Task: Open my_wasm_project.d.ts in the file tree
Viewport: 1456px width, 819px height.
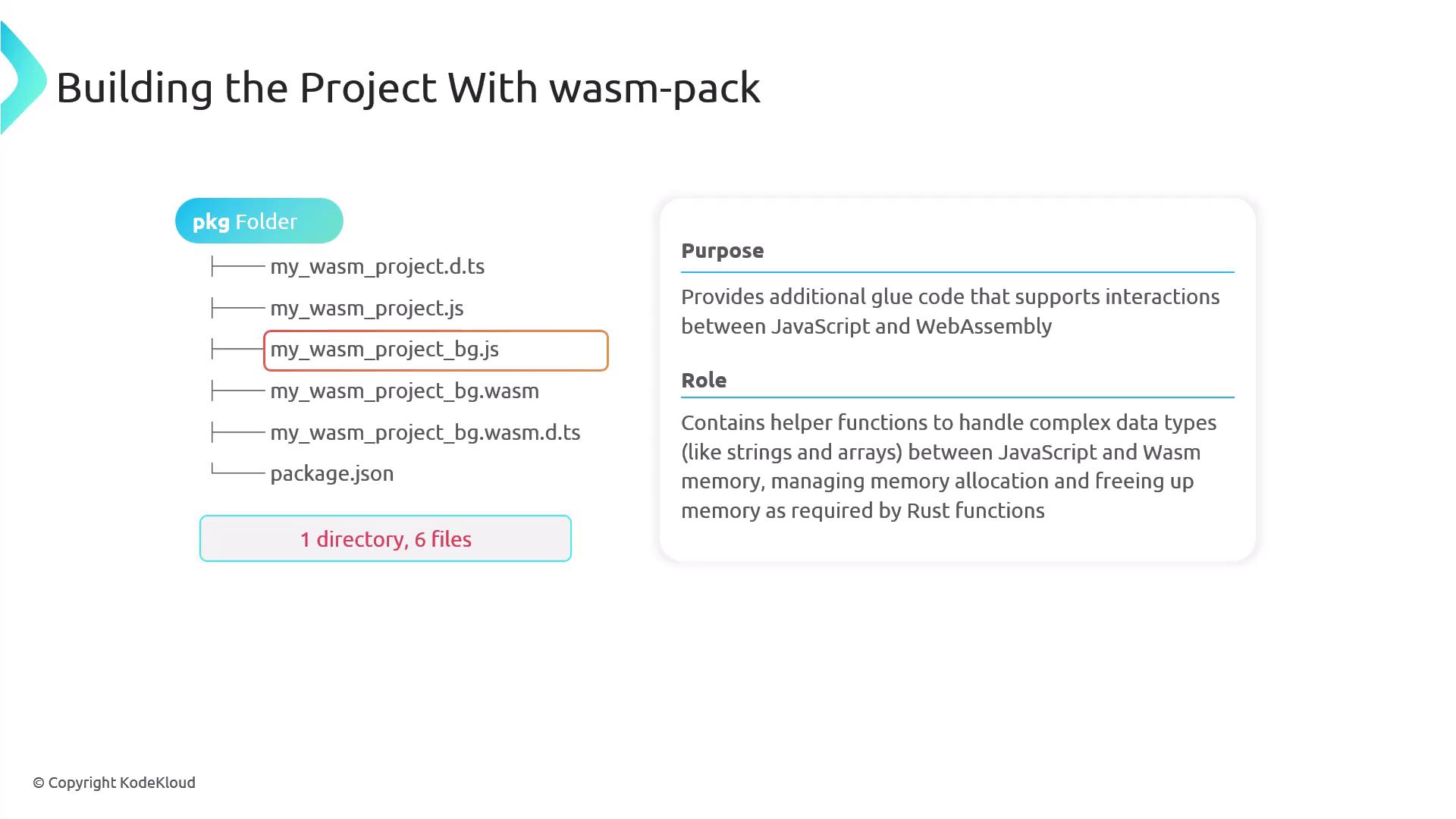Action: pyautogui.click(x=377, y=266)
